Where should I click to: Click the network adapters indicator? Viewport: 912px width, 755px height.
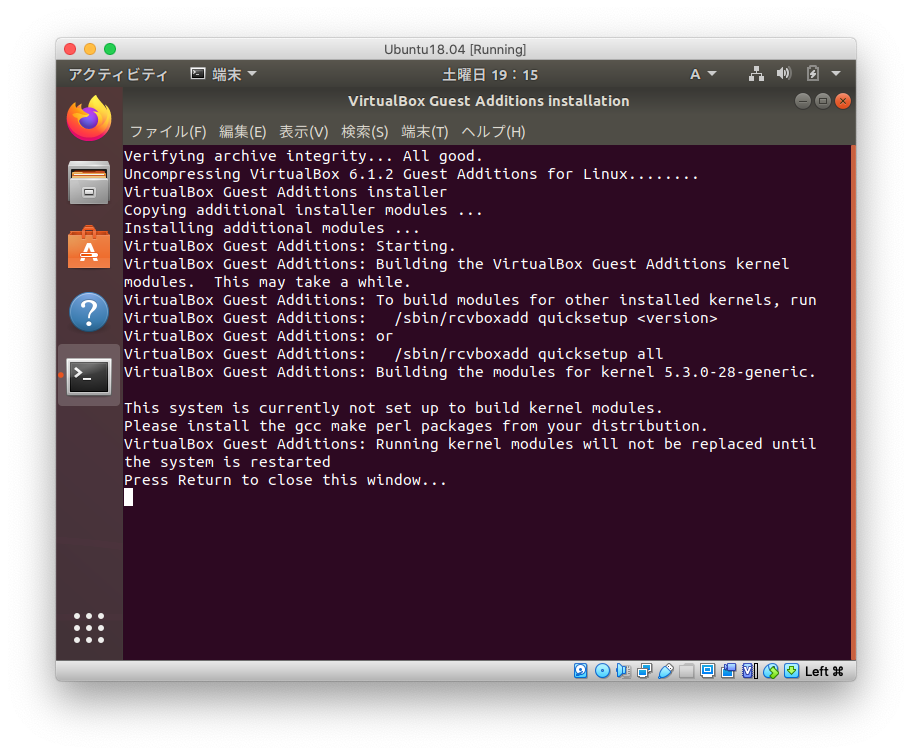coord(644,671)
